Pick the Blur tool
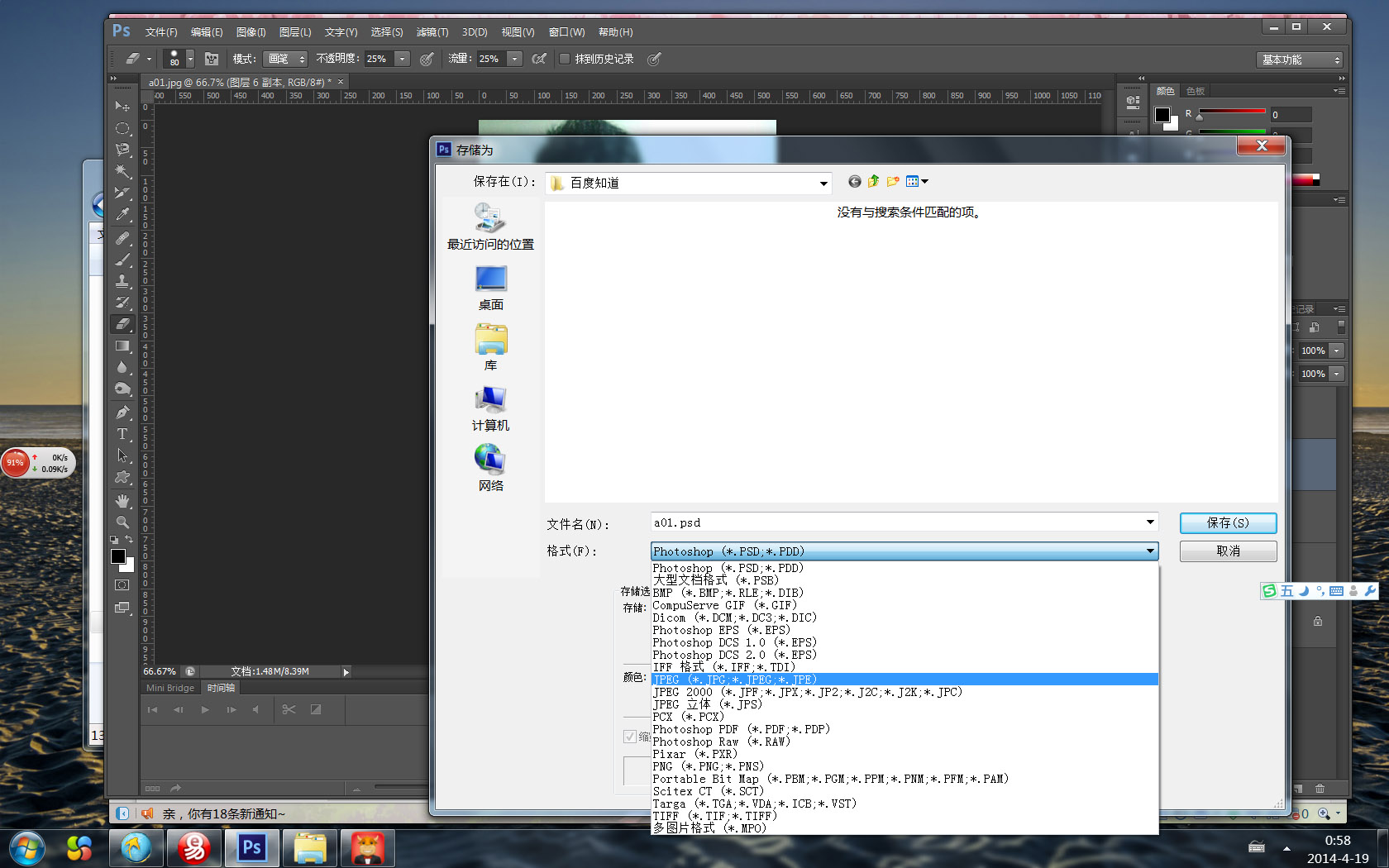 pyautogui.click(x=122, y=367)
